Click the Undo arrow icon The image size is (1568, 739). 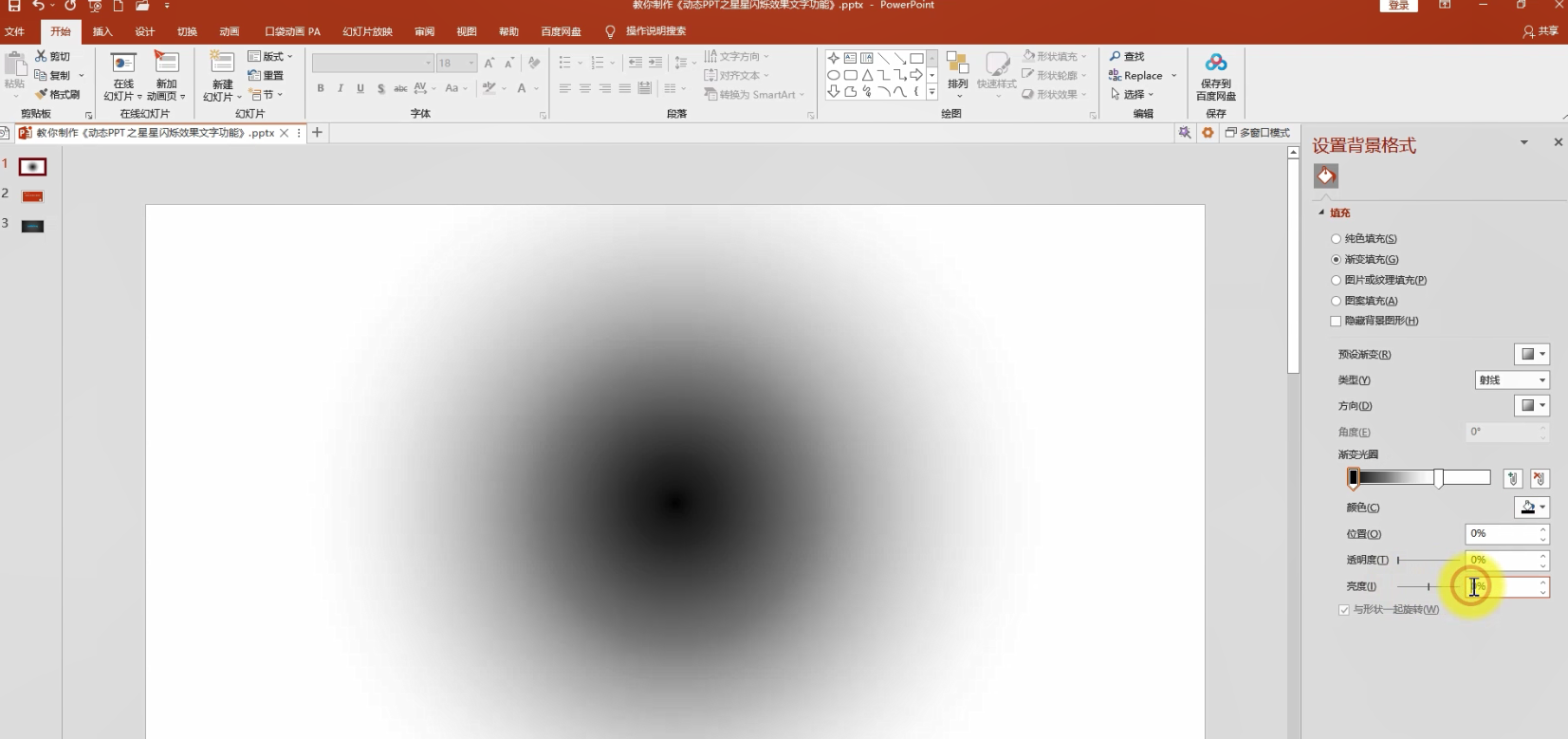pos(38,6)
